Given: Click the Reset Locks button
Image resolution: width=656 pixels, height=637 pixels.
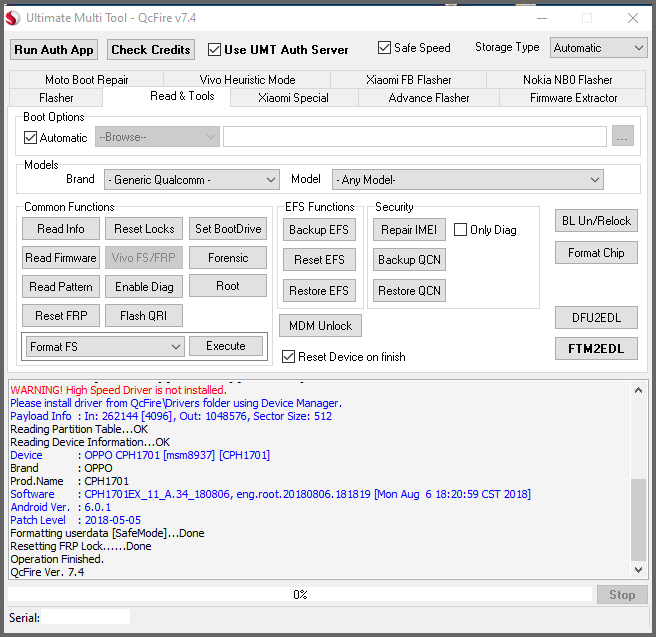Looking at the screenshot, I should (x=144, y=229).
